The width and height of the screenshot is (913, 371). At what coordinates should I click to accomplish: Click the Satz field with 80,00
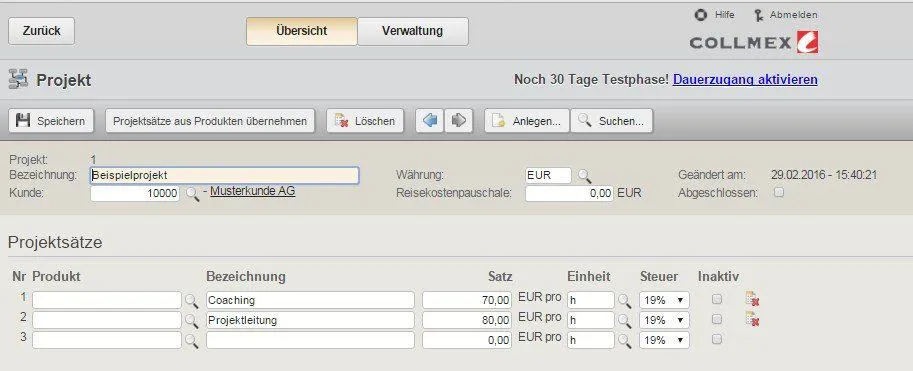coord(467,320)
